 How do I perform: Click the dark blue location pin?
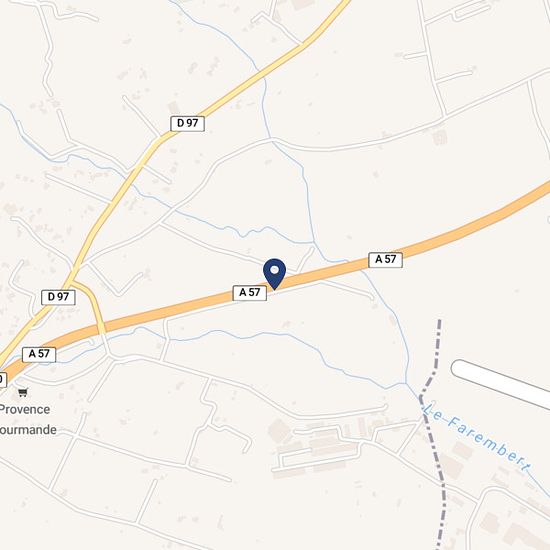coord(275,274)
